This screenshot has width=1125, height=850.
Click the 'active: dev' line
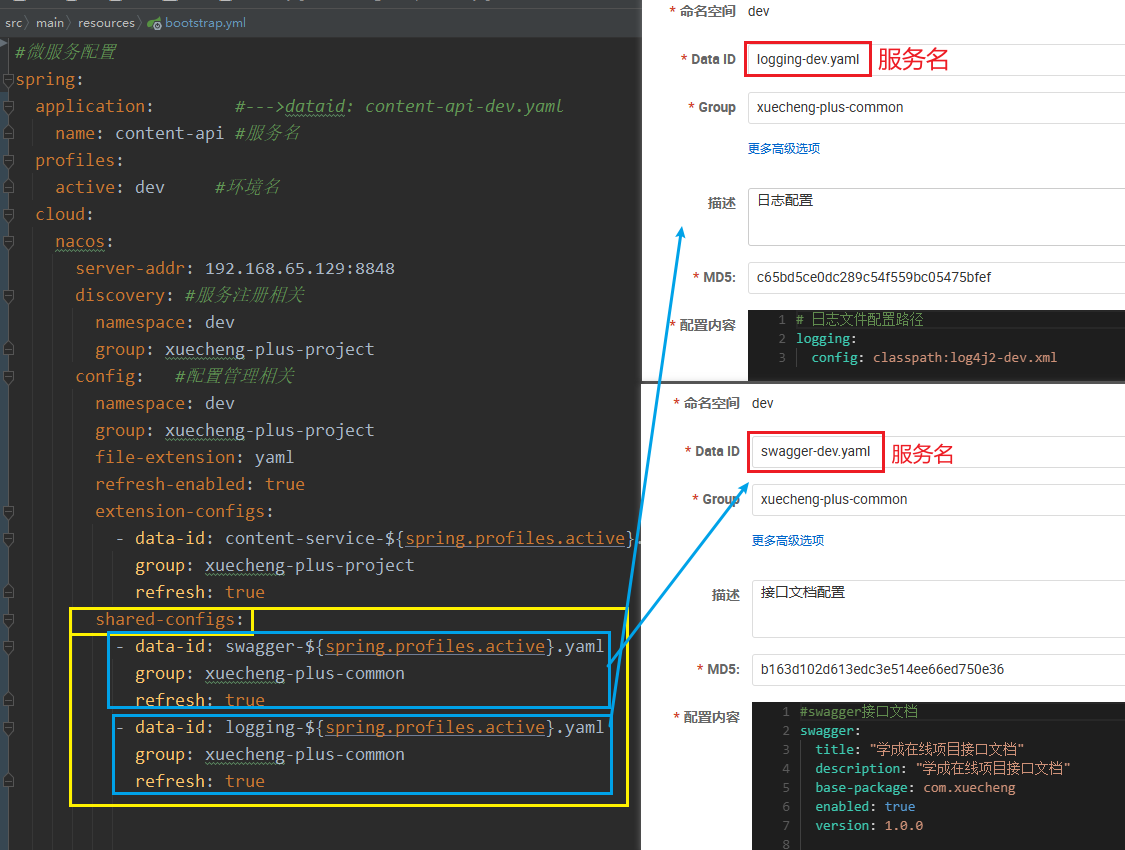(110, 187)
